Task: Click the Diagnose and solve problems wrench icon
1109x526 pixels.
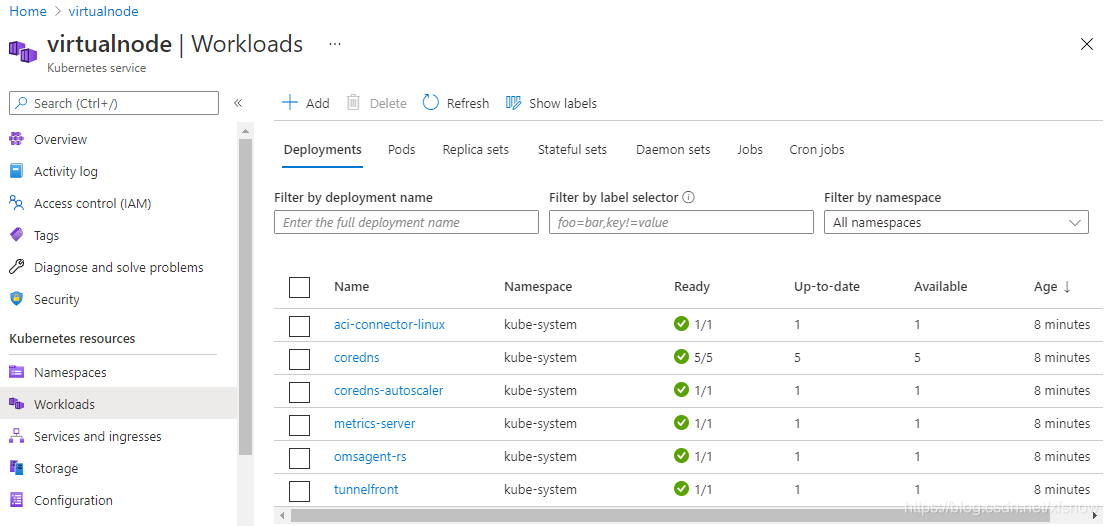Action: pyautogui.click(x=16, y=267)
